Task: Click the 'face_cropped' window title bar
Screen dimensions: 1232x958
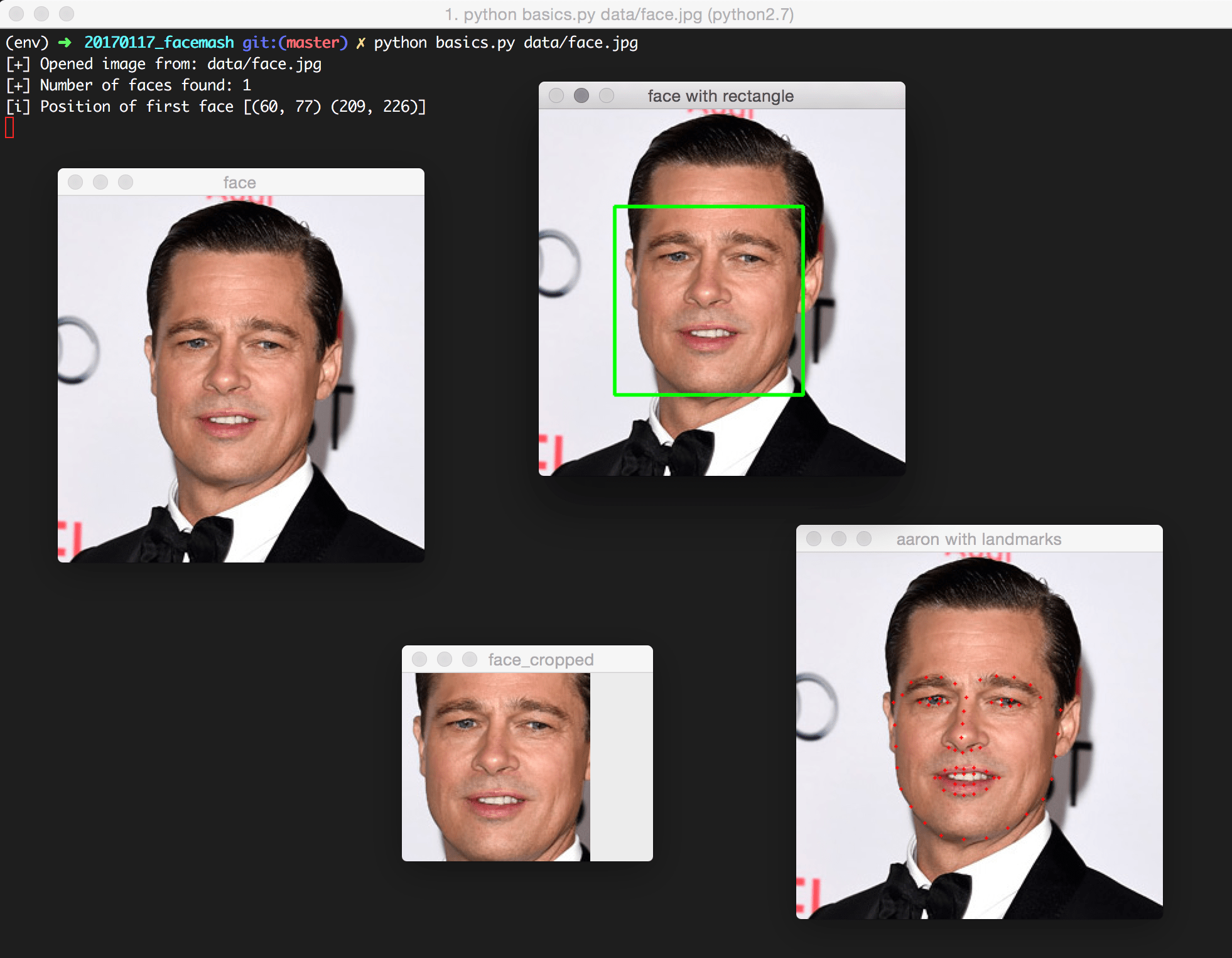Action: (x=541, y=660)
